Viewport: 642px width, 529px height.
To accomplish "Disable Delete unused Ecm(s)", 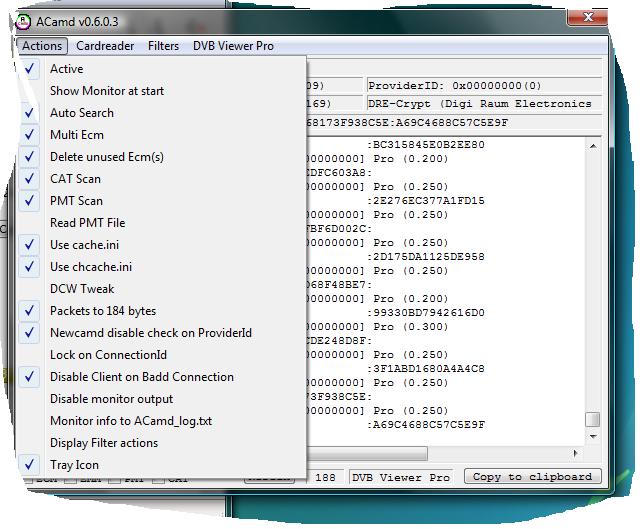I will (x=107, y=157).
